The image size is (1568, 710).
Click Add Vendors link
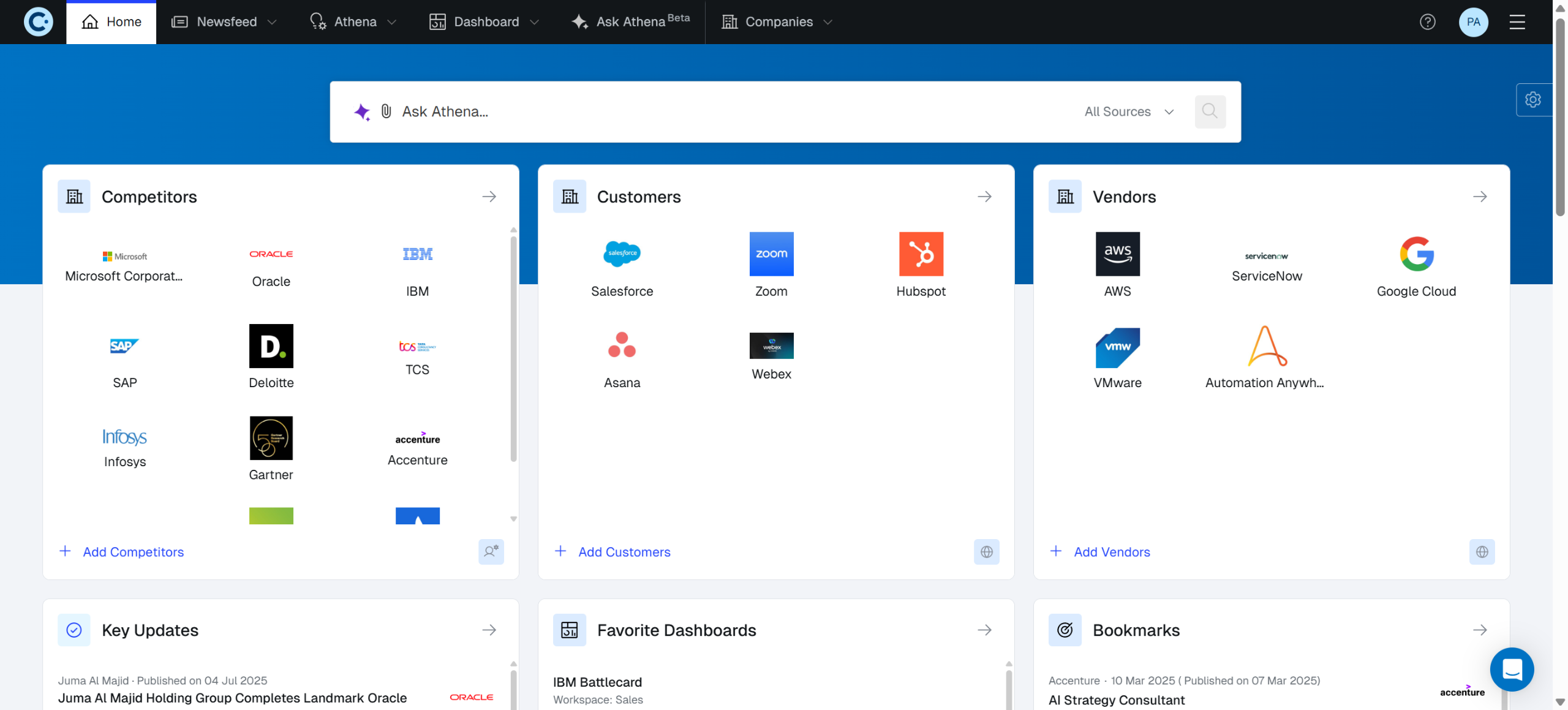1111,551
